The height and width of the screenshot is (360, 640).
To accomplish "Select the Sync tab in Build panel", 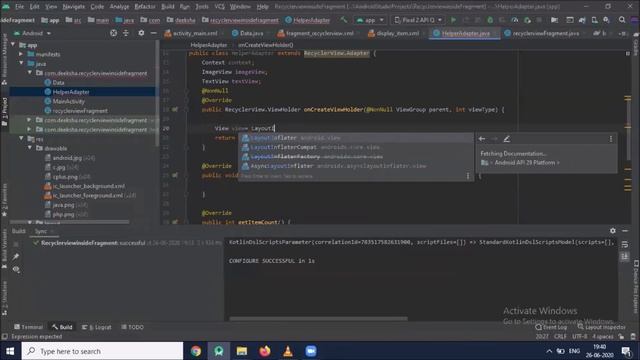I will (x=40, y=231).
